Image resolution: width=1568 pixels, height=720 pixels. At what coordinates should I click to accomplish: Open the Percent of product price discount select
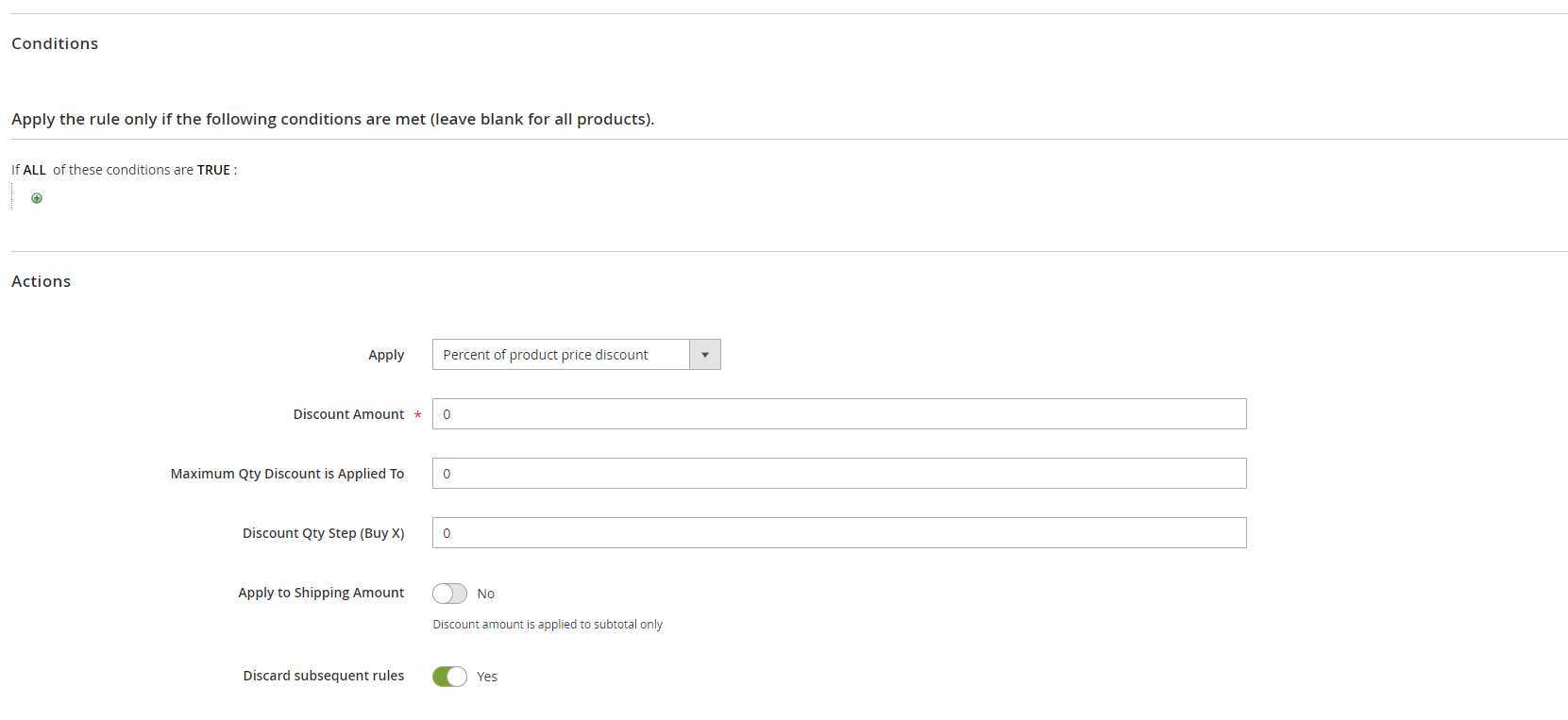561,355
